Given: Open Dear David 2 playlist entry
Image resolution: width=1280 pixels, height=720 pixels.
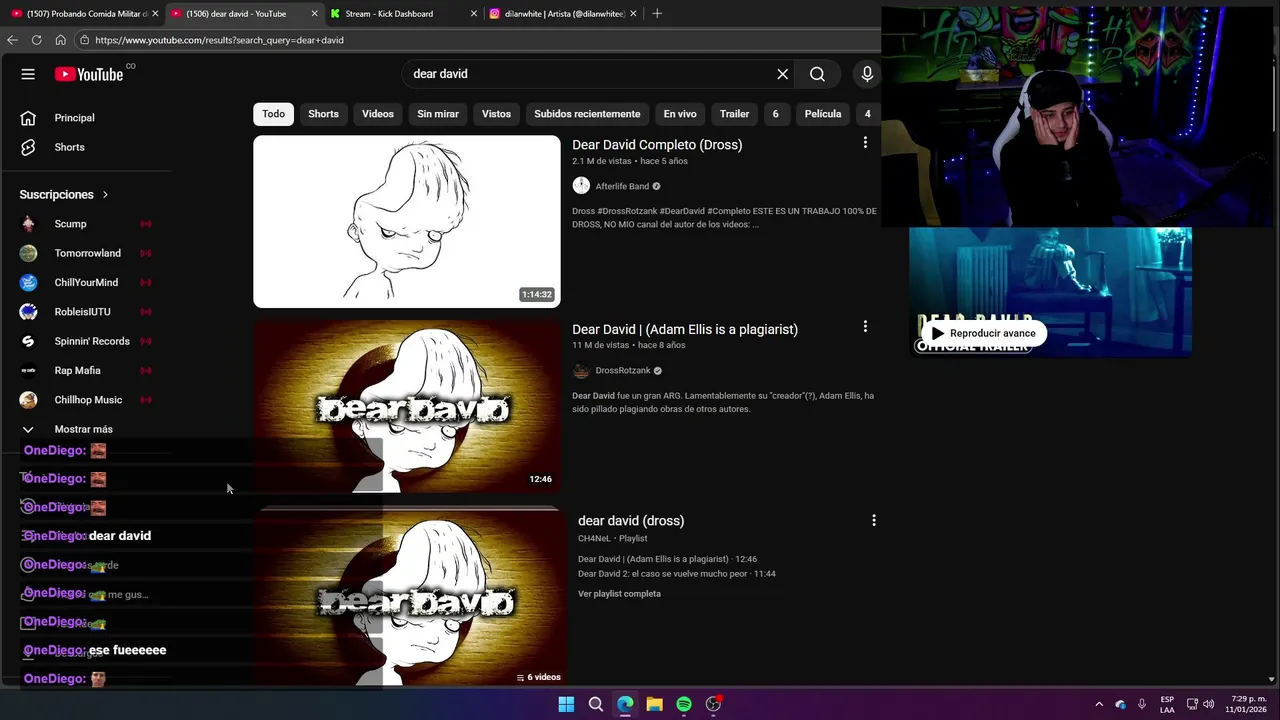Looking at the screenshot, I should click(x=677, y=574).
